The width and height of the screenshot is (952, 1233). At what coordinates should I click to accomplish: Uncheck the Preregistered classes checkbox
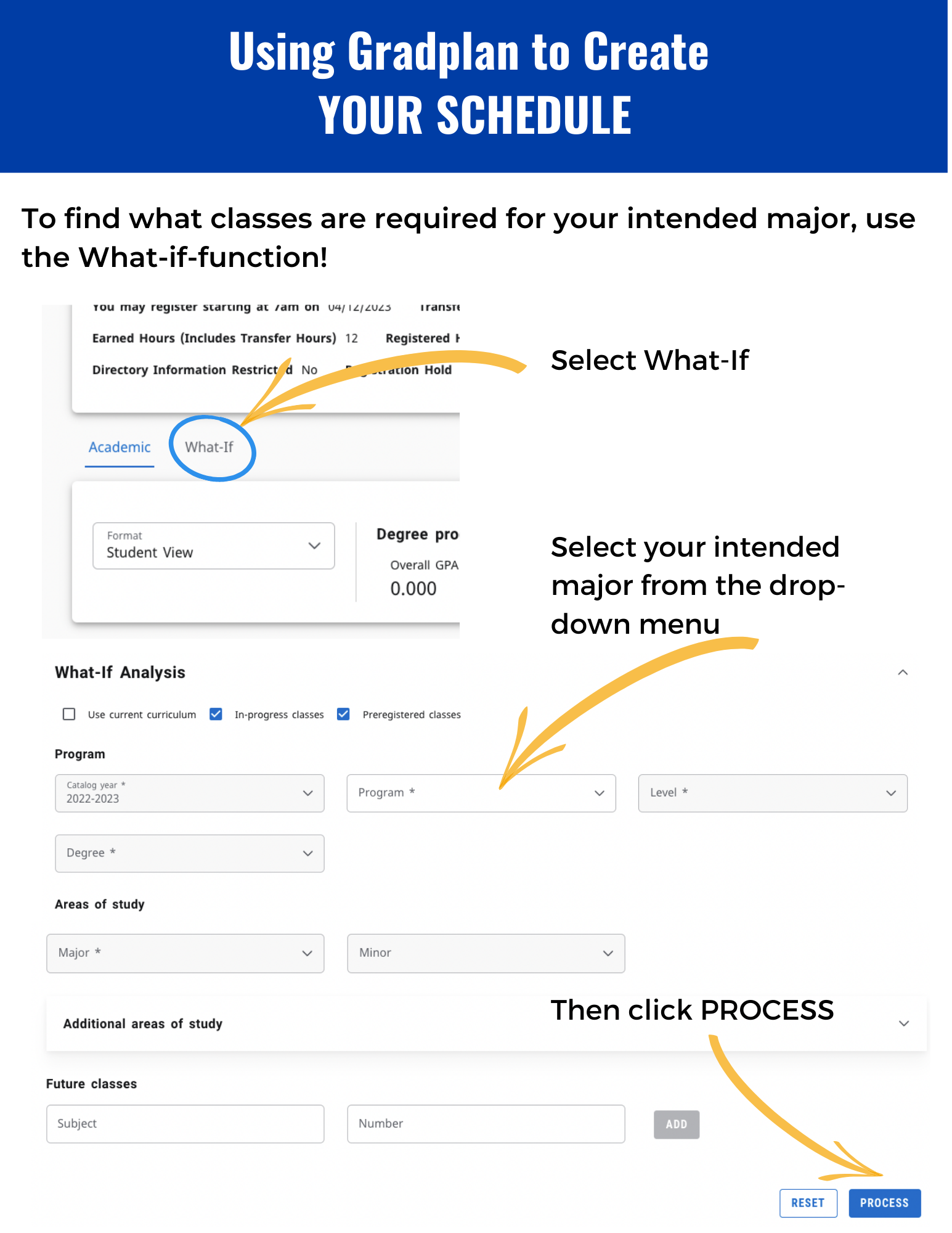click(343, 714)
